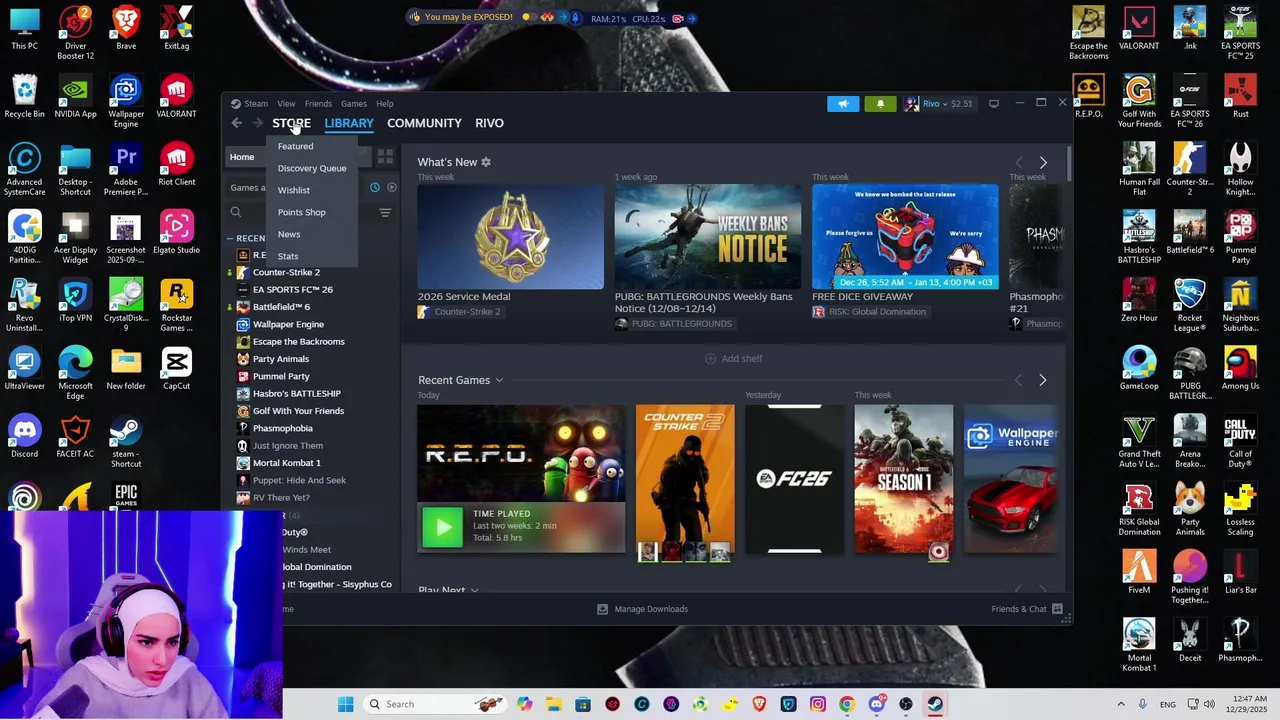Click the taskbar microphone icon

coord(1143,704)
